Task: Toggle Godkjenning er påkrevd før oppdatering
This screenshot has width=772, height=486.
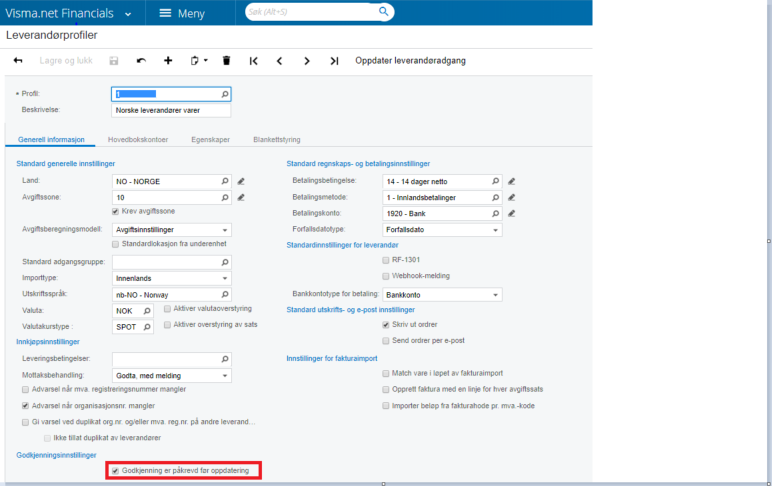Action: click(x=115, y=471)
